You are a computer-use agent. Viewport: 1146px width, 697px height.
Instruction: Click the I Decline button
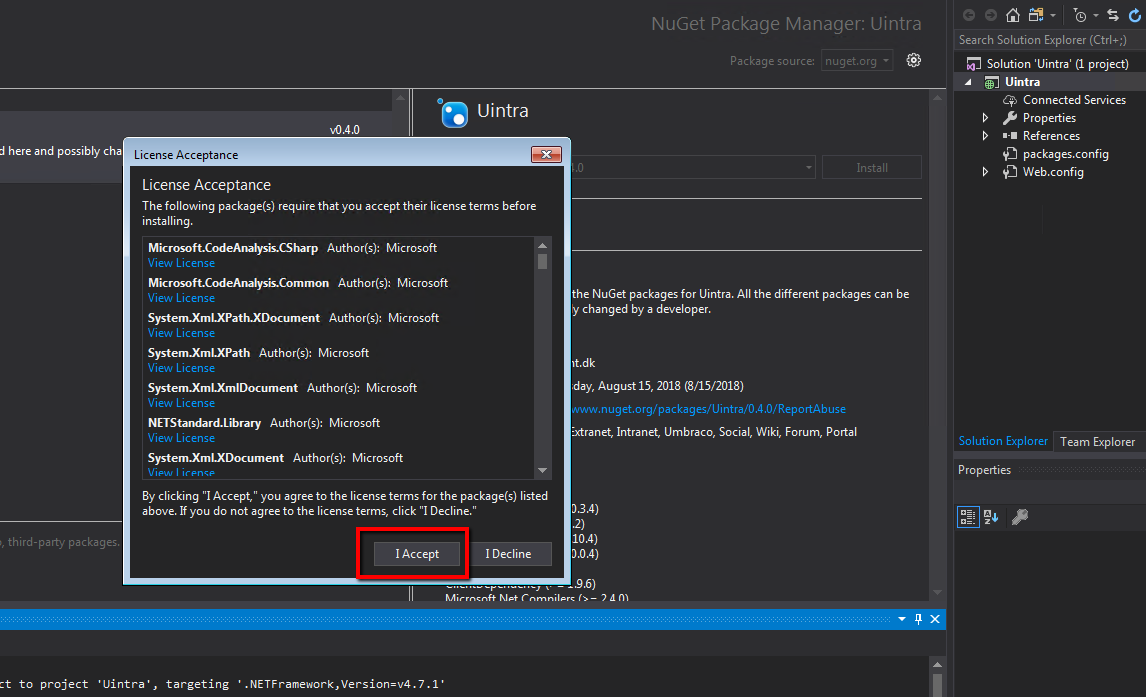(x=508, y=554)
